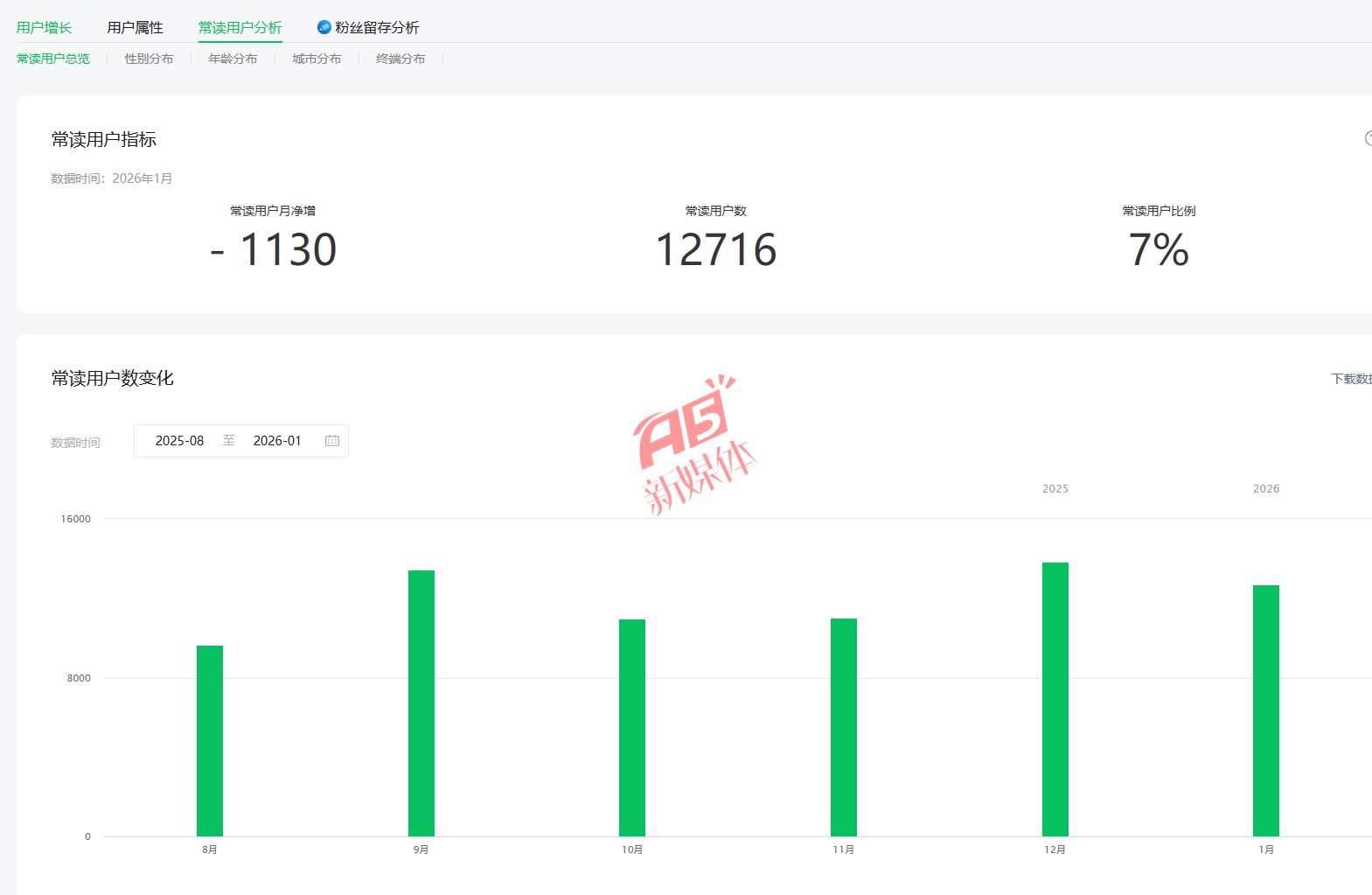1372x895 pixels.
Task: Select the 常读用户分析 tab
Action: click(x=240, y=27)
